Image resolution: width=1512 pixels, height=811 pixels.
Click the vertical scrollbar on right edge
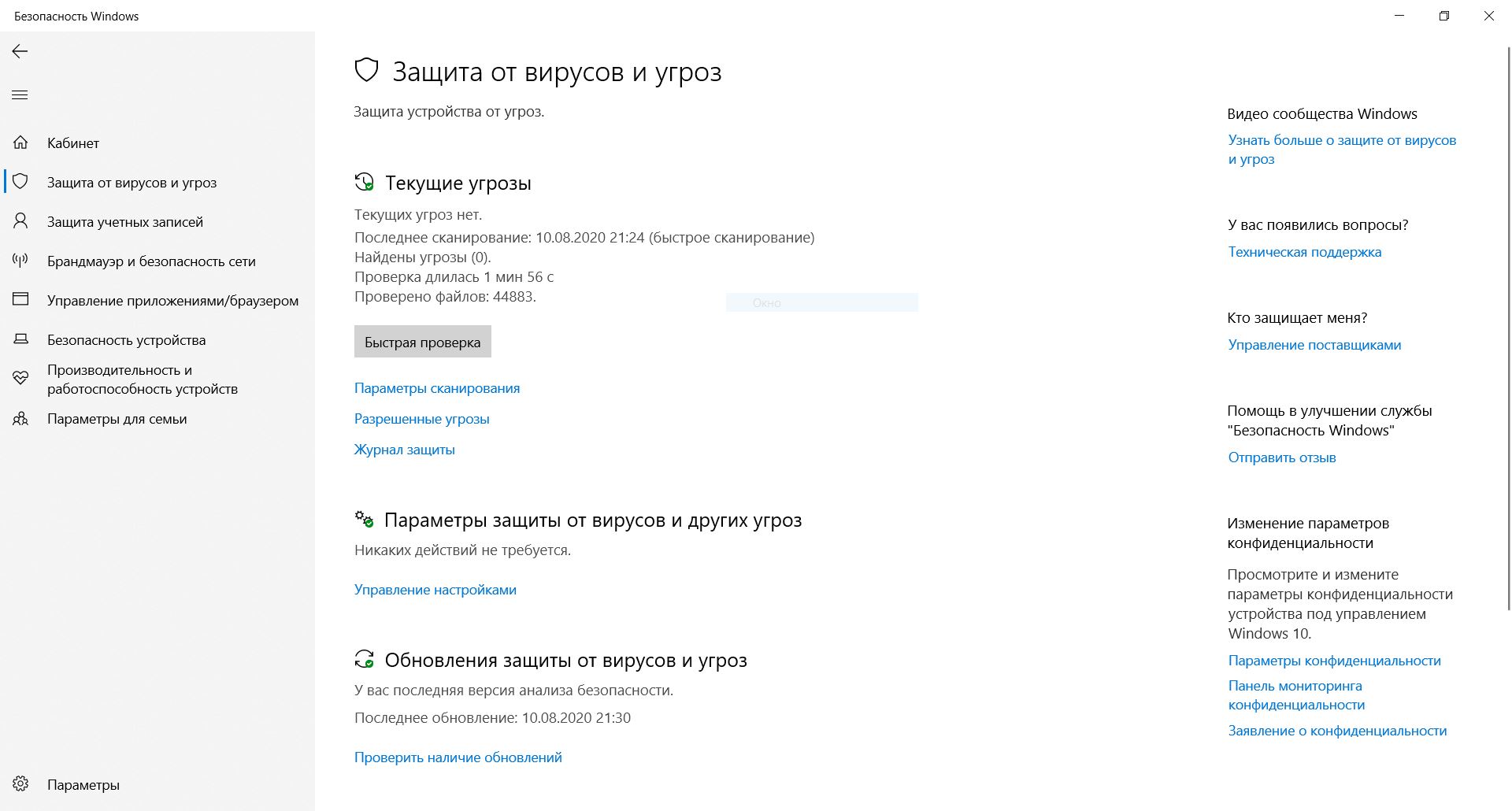coord(1508,327)
